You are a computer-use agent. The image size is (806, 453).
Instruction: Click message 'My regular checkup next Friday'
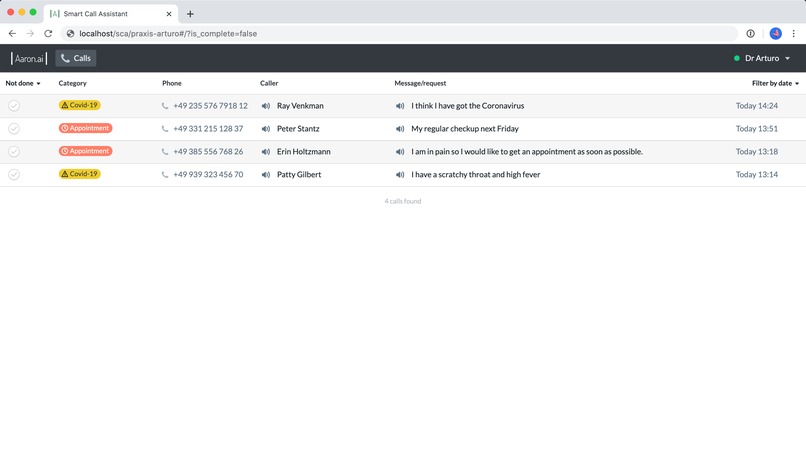pos(465,129)
